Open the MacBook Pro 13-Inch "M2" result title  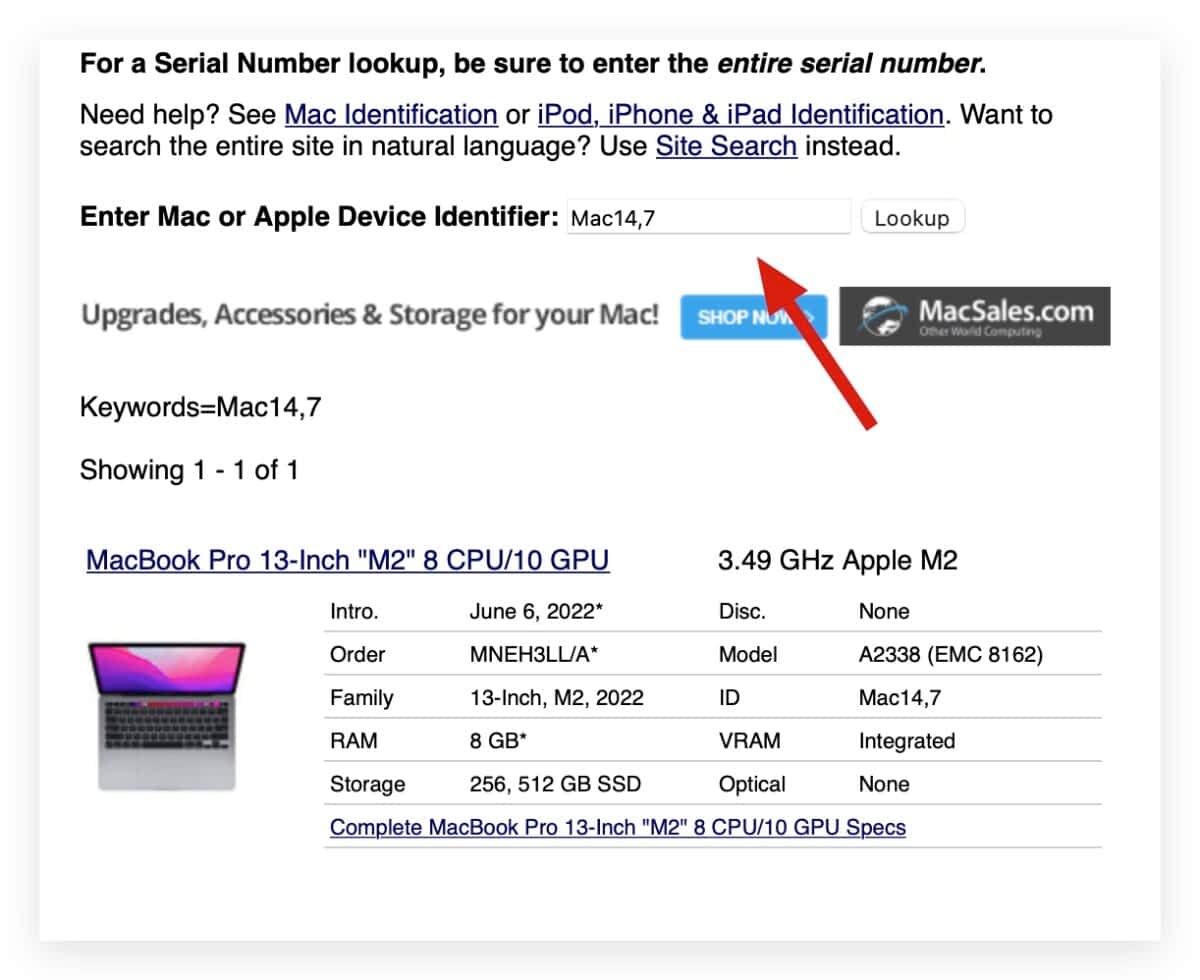click(x=348, y=560)
